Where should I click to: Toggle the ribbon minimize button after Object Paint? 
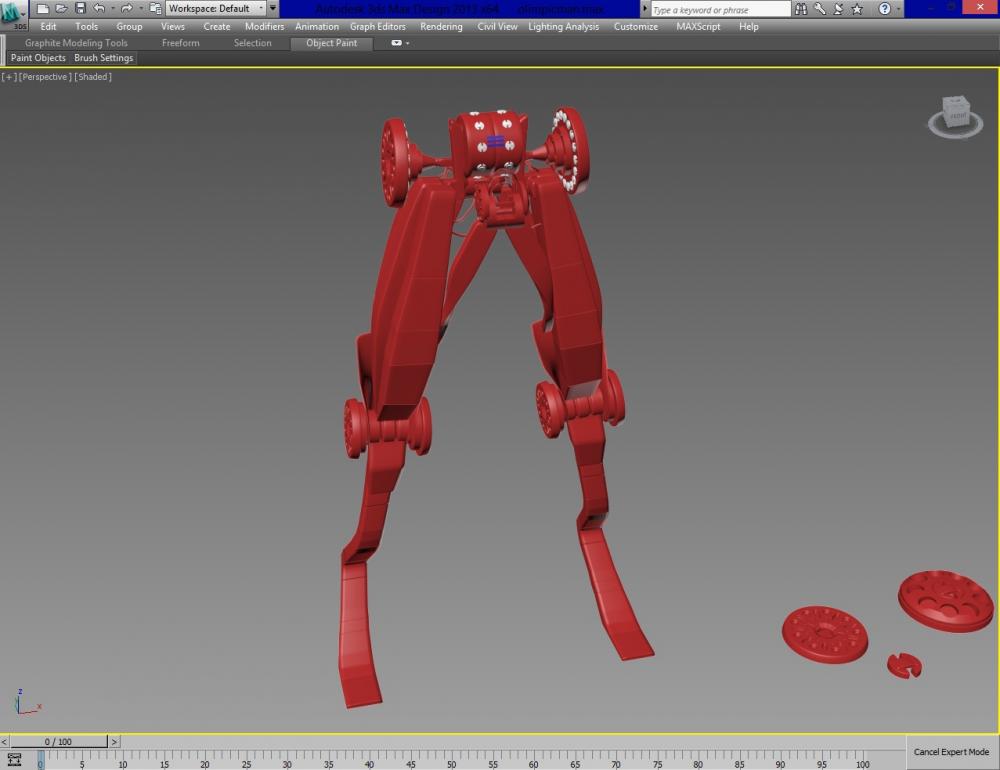tap(397, 43)
